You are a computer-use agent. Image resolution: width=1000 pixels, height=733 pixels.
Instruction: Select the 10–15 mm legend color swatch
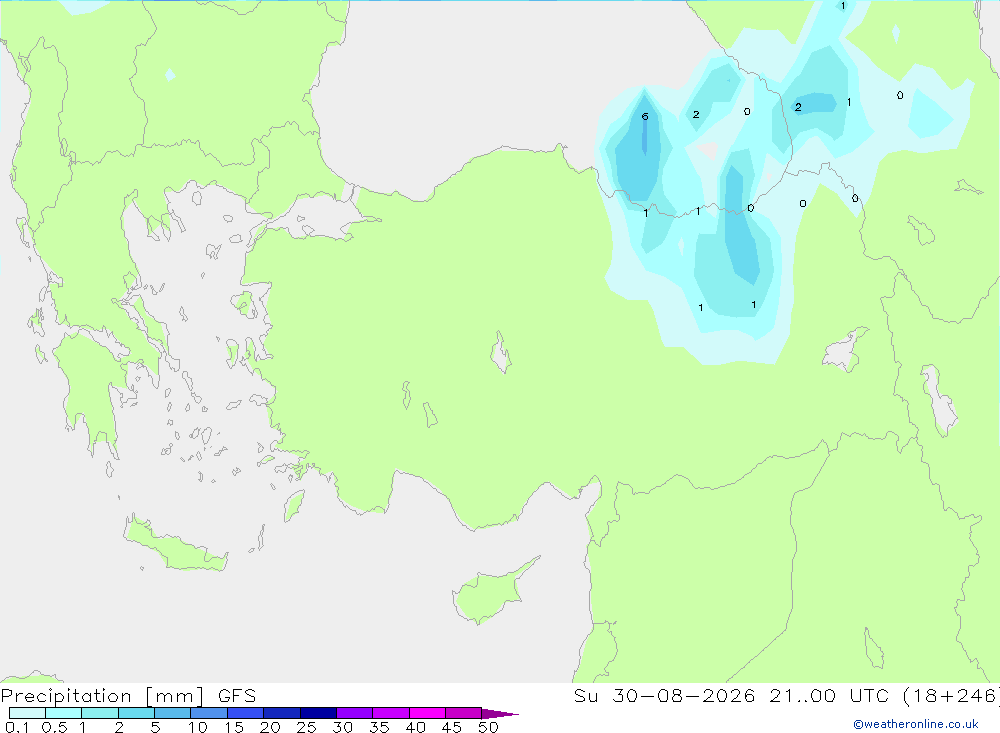coord(209,713)
